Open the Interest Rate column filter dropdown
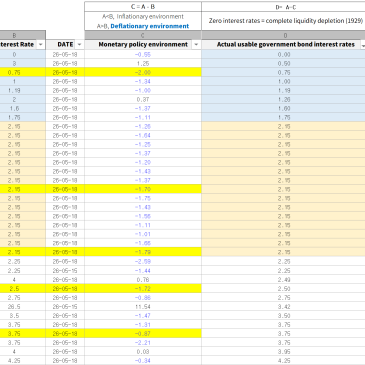Screen dimensions: 365x365 click(x=41, y=44)
